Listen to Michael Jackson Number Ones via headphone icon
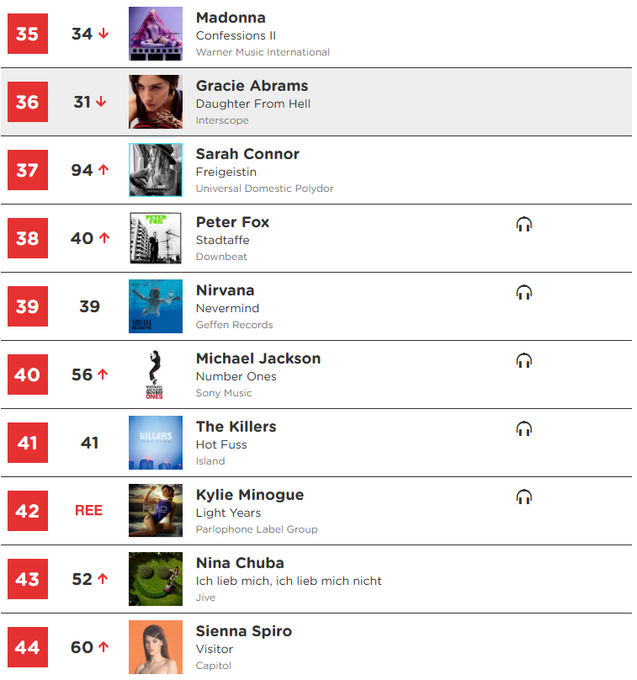The height and width of the screenshot is (680, 637). (524, 360)
